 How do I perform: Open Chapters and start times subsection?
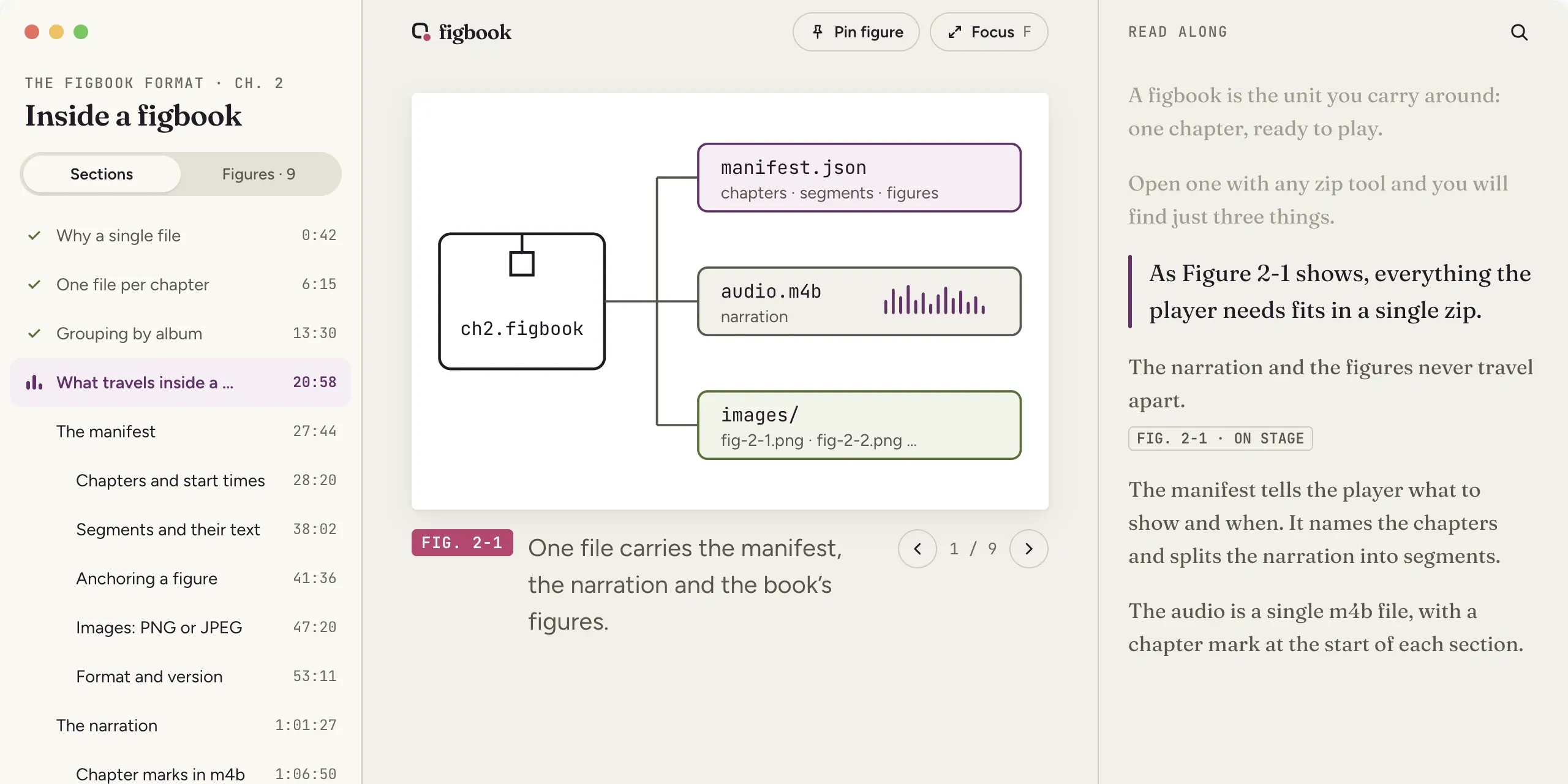(x=181, y=480)
